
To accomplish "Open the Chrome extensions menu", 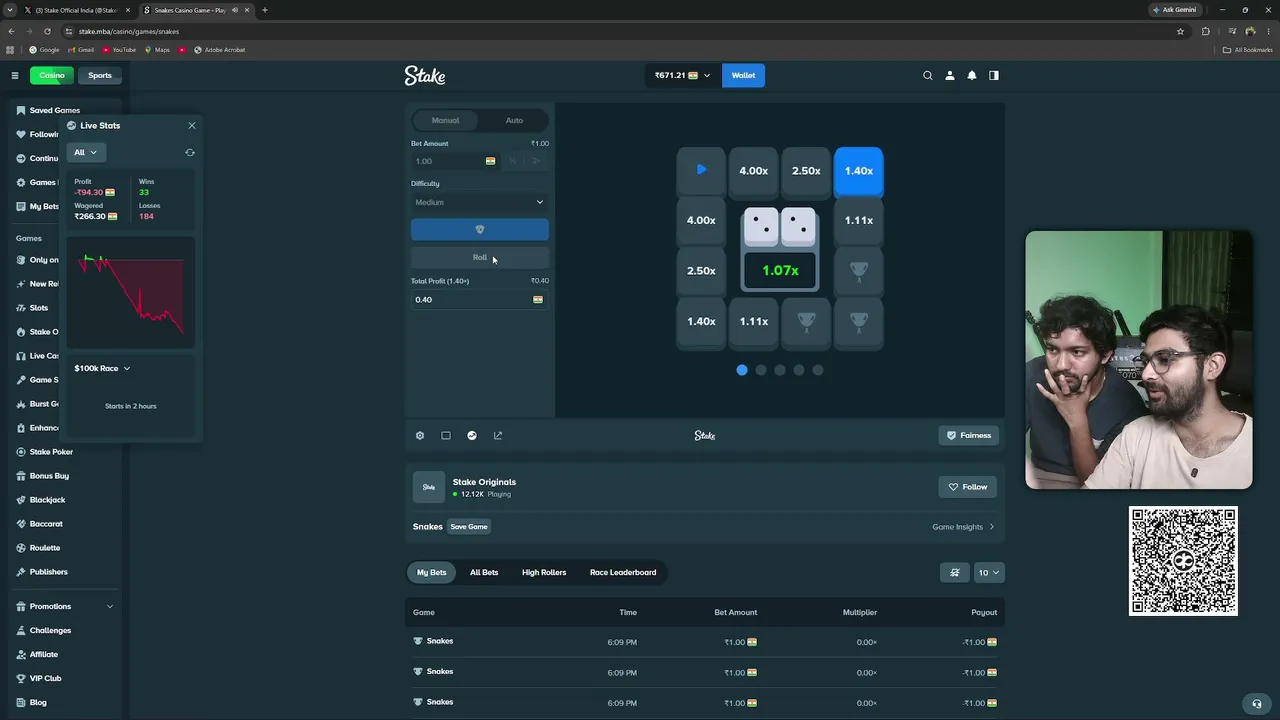I will point(1205,31).
